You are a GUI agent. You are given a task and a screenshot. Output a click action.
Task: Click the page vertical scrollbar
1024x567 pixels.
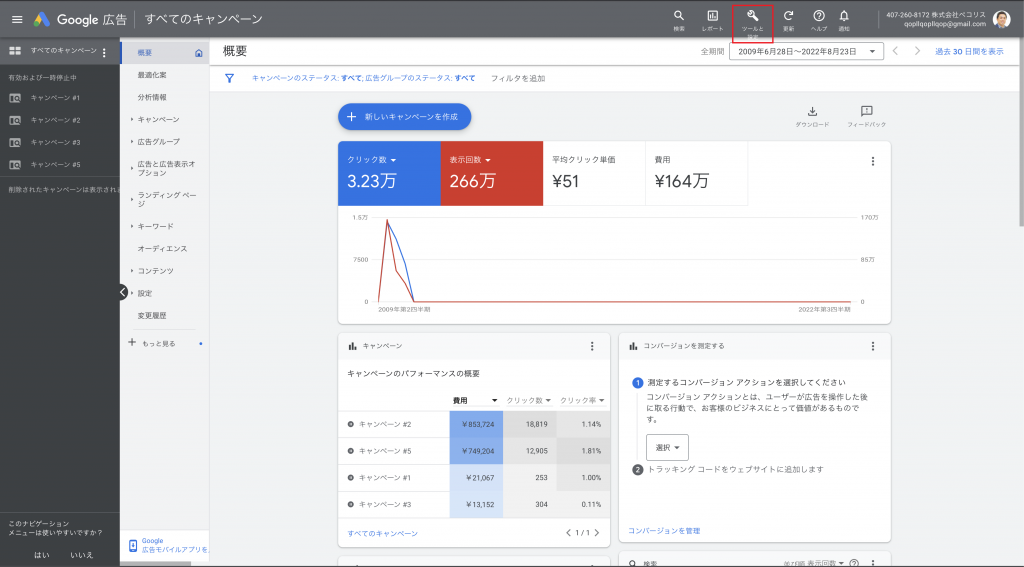(1019, 131)
